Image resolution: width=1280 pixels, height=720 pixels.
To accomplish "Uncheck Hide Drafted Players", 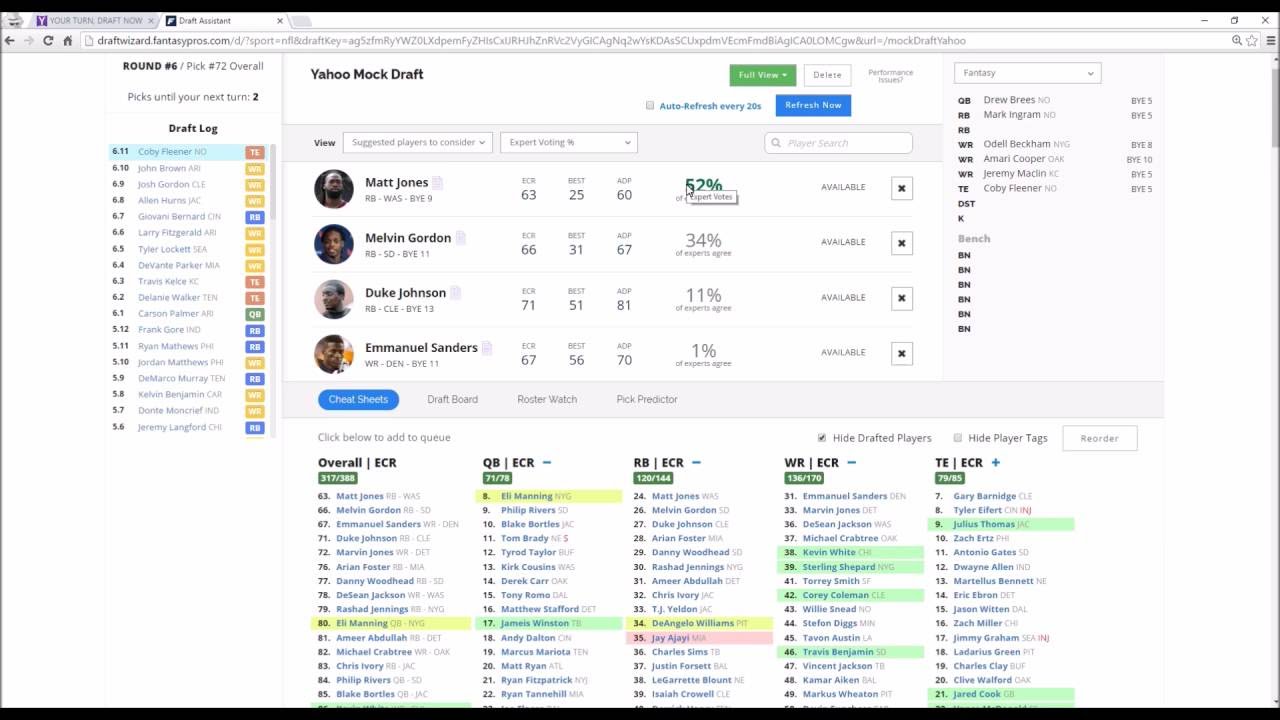I will [x=822, y=438].
